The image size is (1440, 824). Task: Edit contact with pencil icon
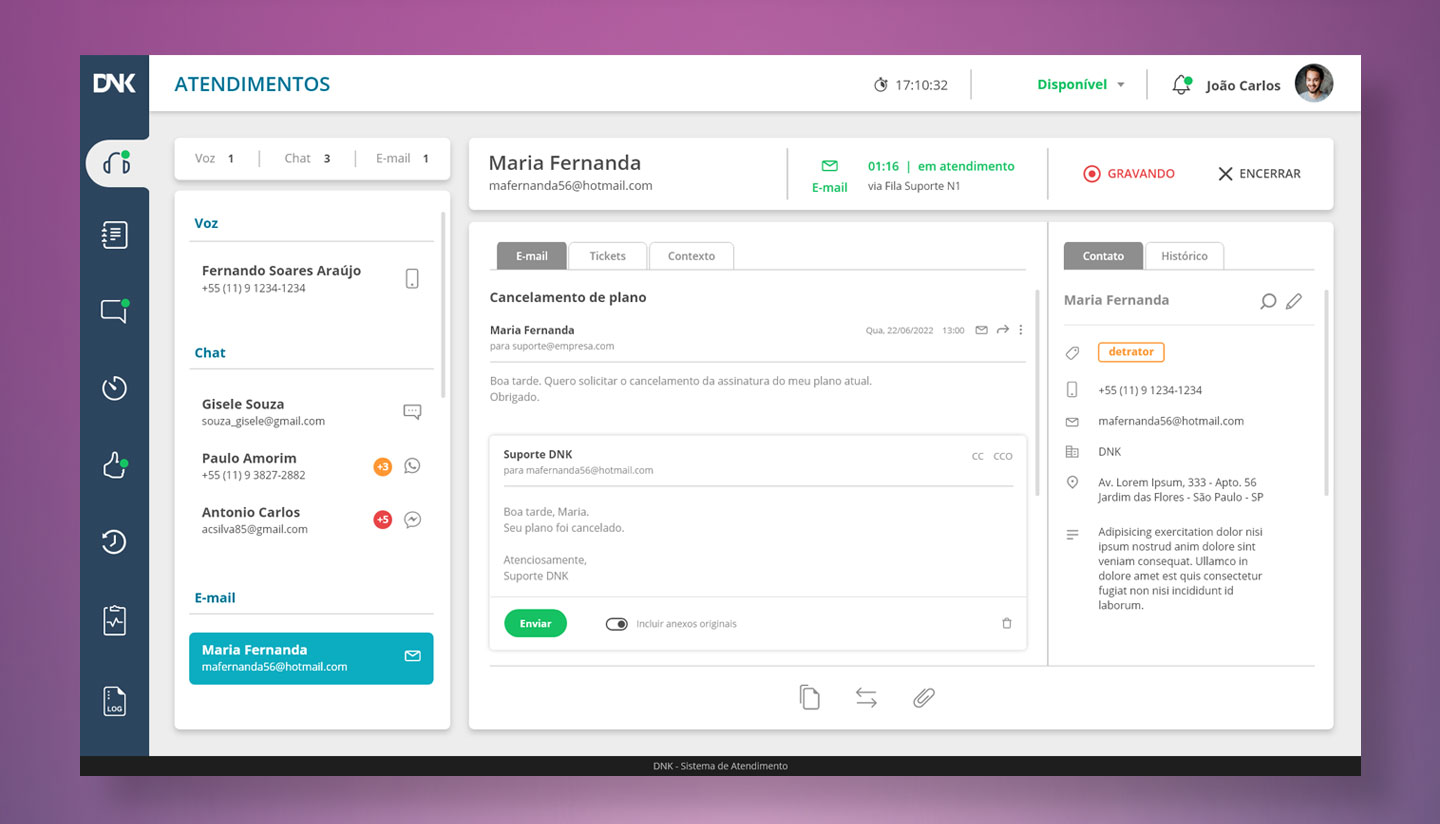tap(1294, 301)
